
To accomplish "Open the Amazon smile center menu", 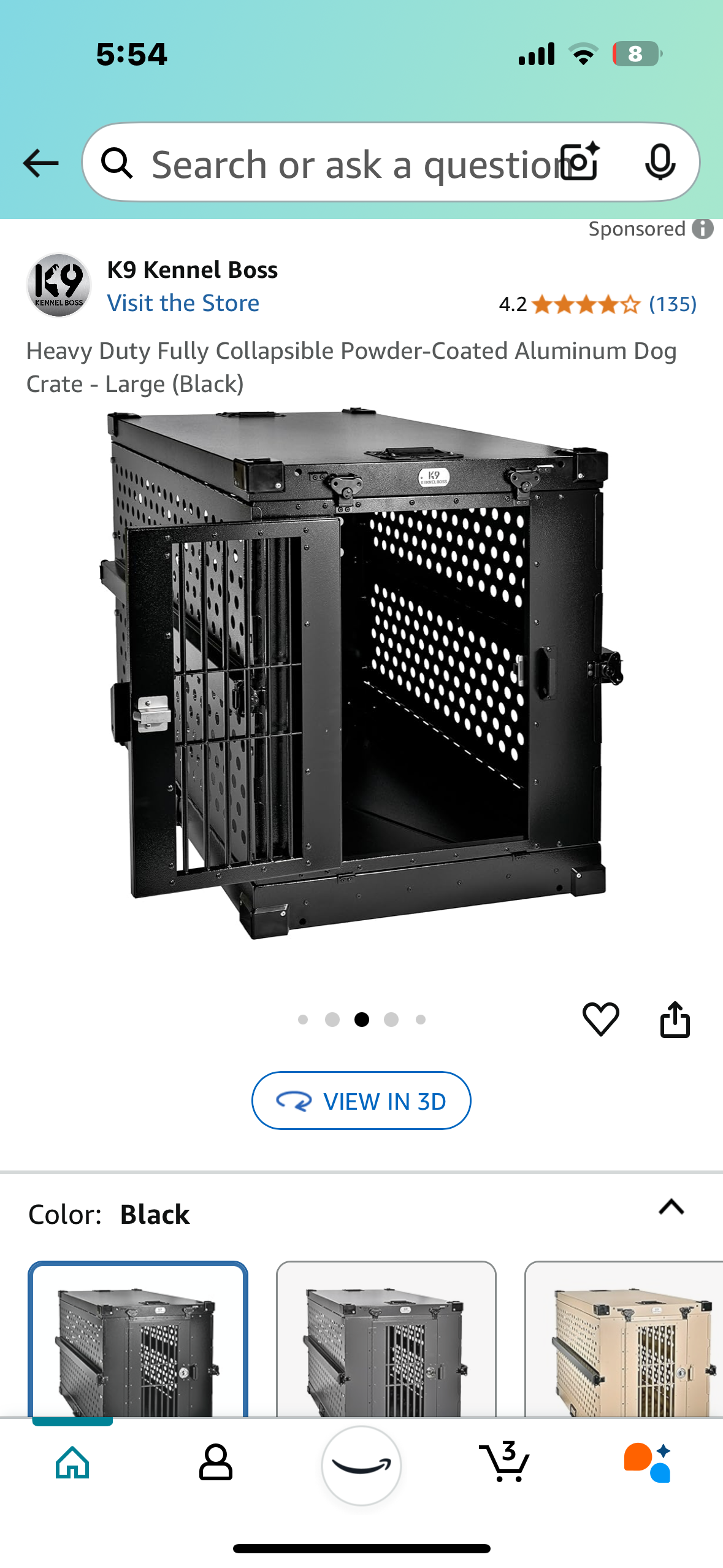I will (x=361, y=1465).
